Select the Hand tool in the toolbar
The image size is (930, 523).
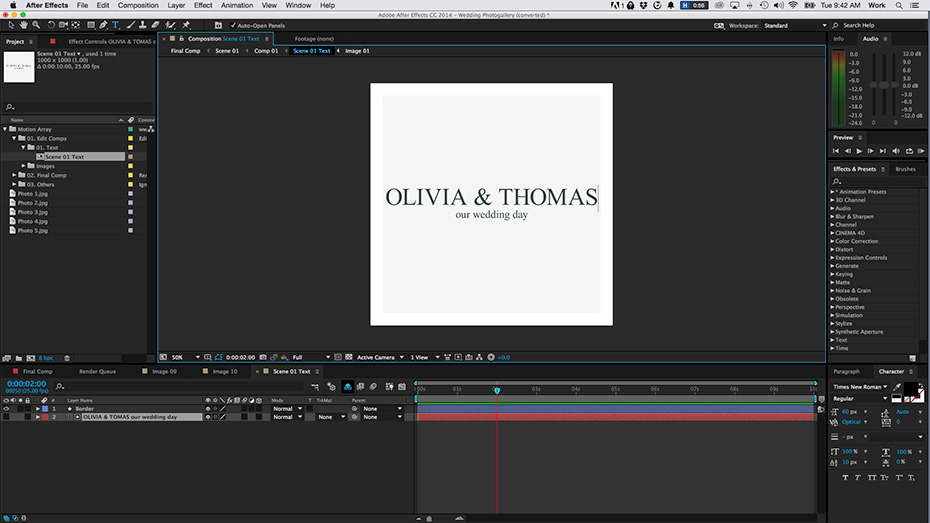pos(23,25)
